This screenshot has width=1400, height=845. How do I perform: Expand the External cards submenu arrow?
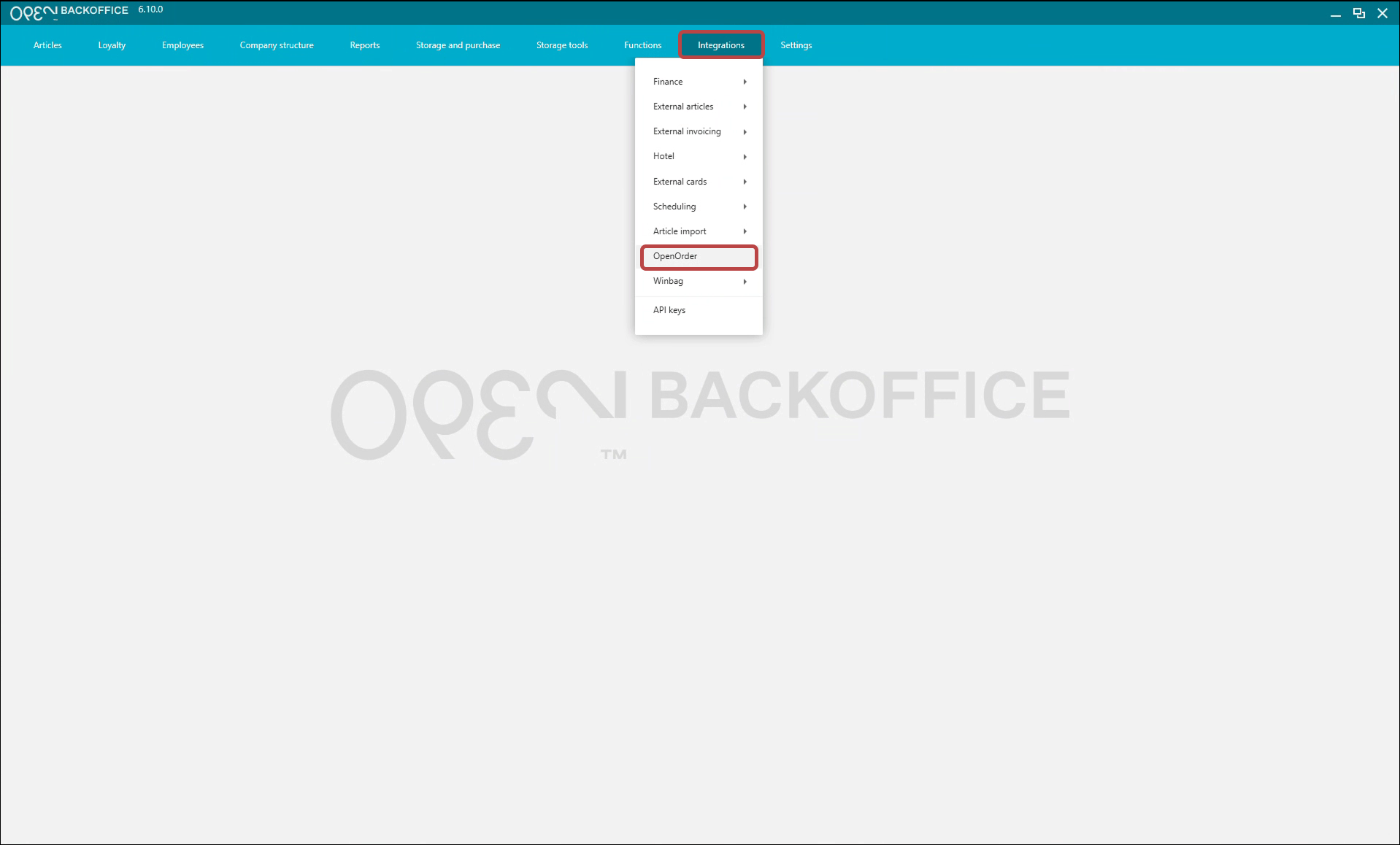point(745,182)
